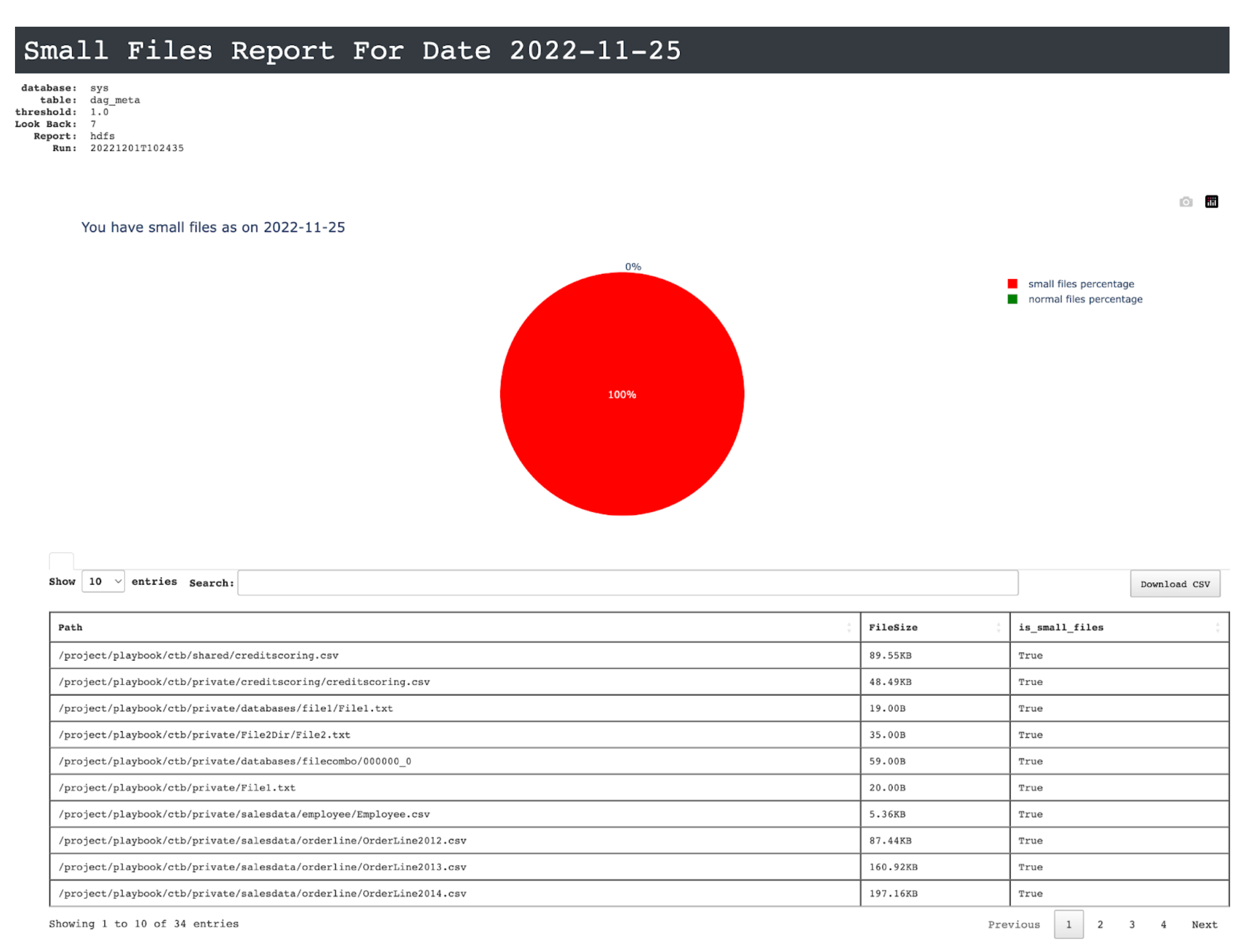This screenshot has height=952, width=1239.
Task: Sort table by Path column arrows
Action: coord(849,627)
